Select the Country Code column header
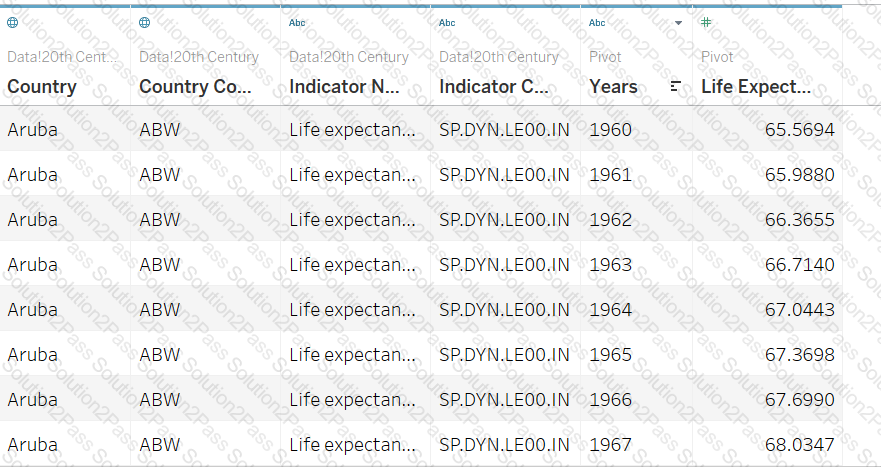Image resolution: width=881 pixels, height=467 pixels. [195, 87]
